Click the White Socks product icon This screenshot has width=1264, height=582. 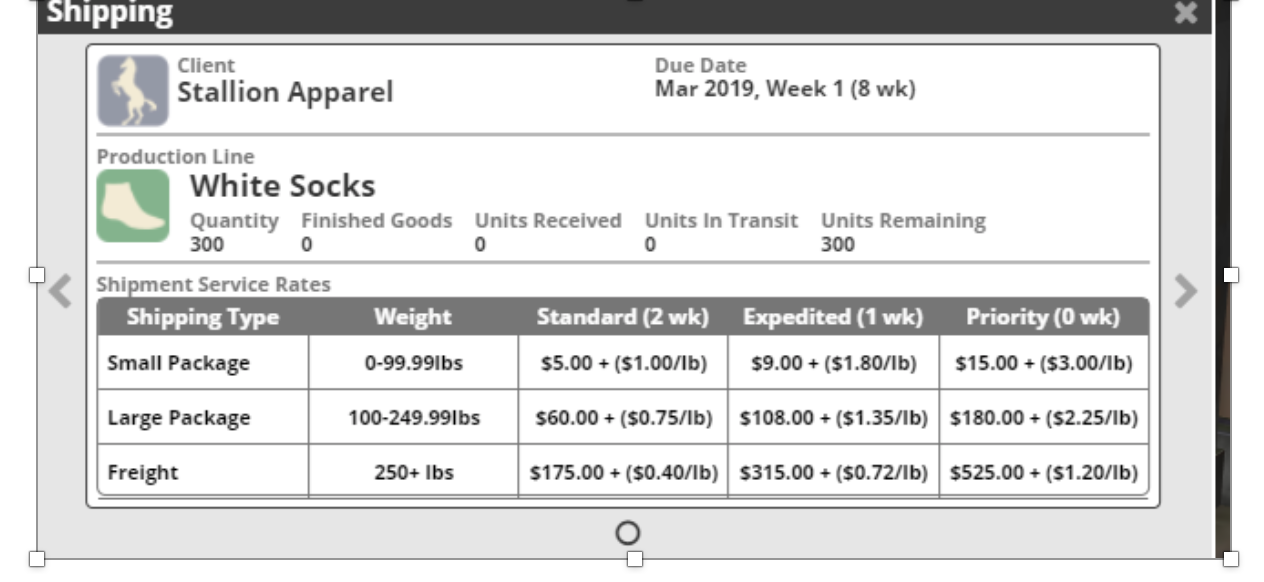[133, 205]
